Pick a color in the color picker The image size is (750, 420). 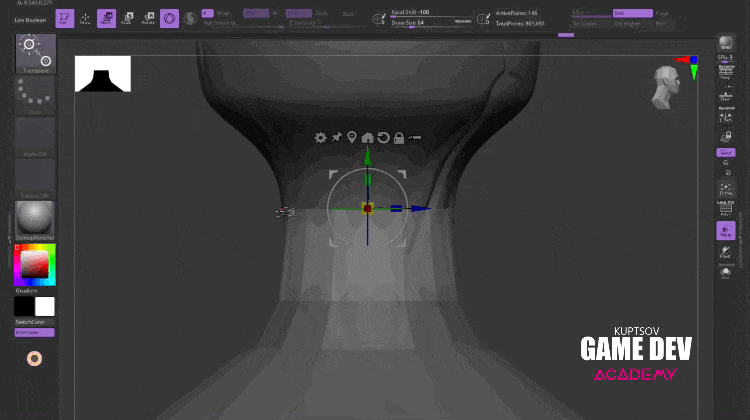click(35, 265)
